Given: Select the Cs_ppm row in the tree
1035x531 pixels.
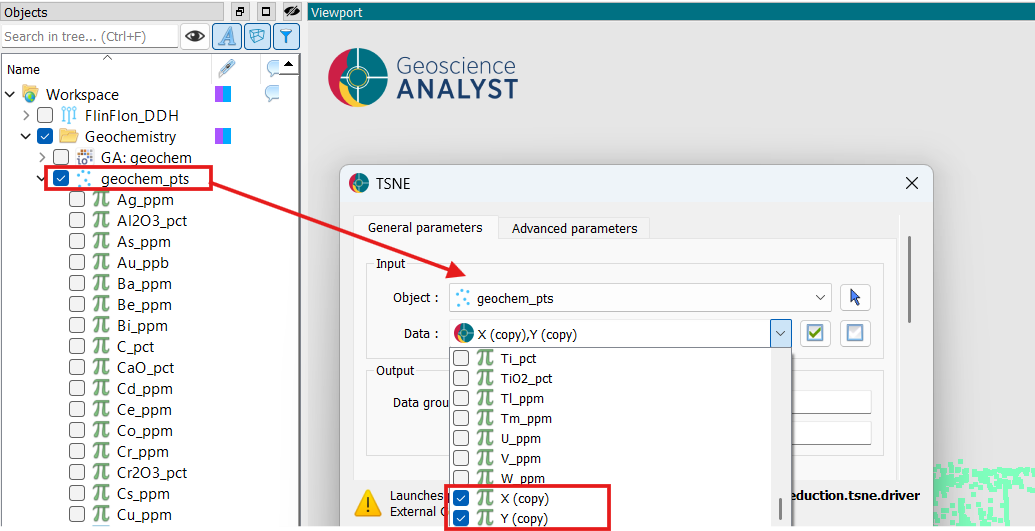Looking at the screenshot, I should tap(143, 494).
